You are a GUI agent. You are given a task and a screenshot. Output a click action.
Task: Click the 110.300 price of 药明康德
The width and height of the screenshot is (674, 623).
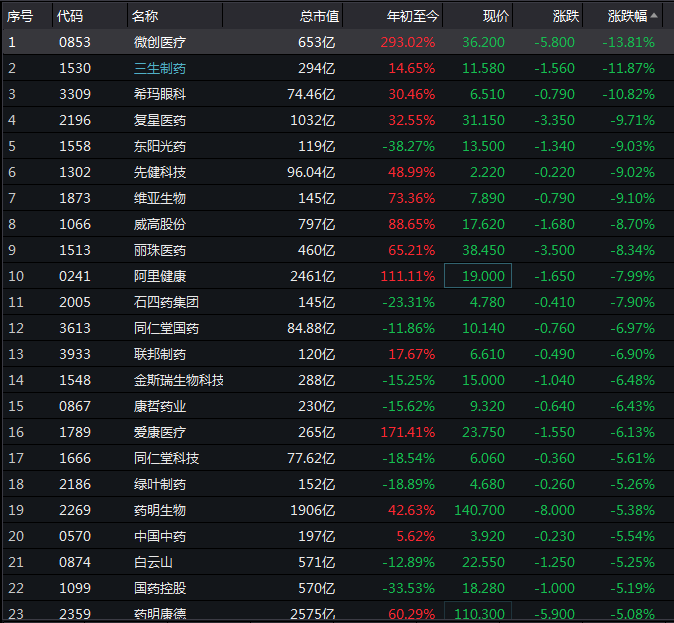point(478,612)
